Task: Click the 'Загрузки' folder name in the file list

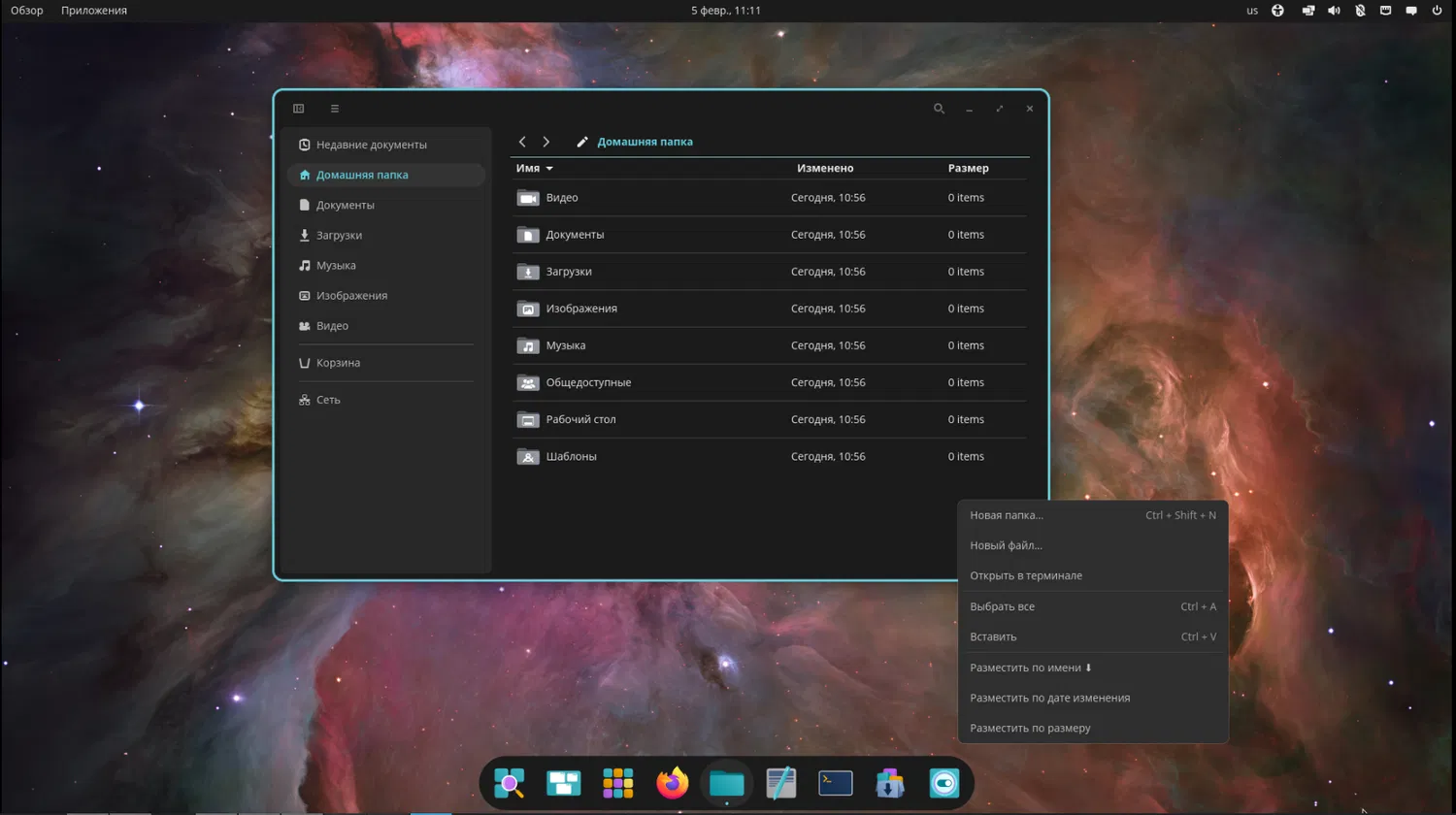Action: pos(569,272)
